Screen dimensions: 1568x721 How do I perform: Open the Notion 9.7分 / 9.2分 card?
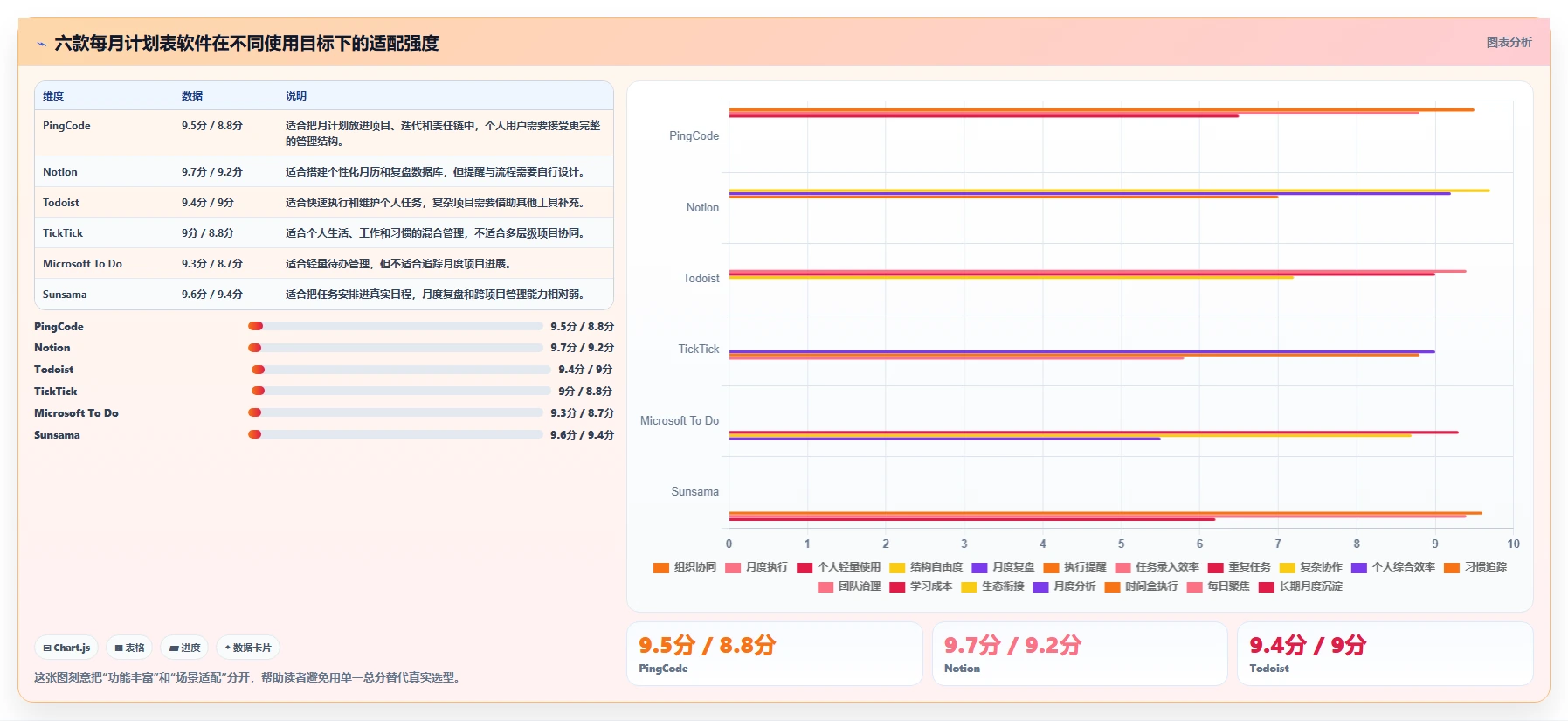click(x=1080, y=654)
